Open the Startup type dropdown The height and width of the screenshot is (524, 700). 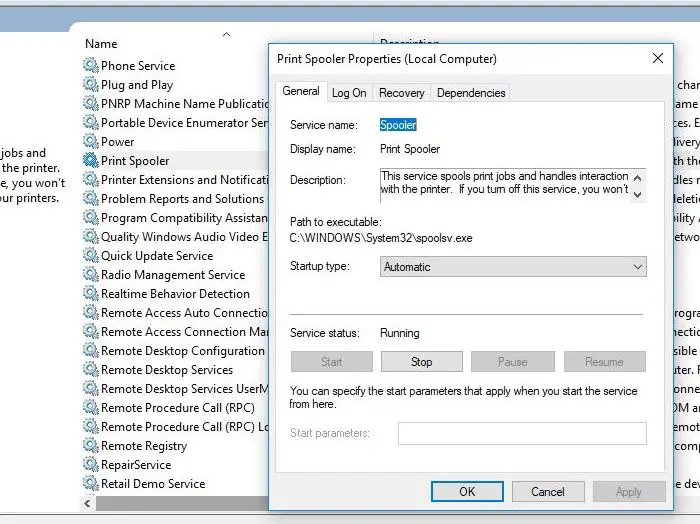(x=513, y=267)
